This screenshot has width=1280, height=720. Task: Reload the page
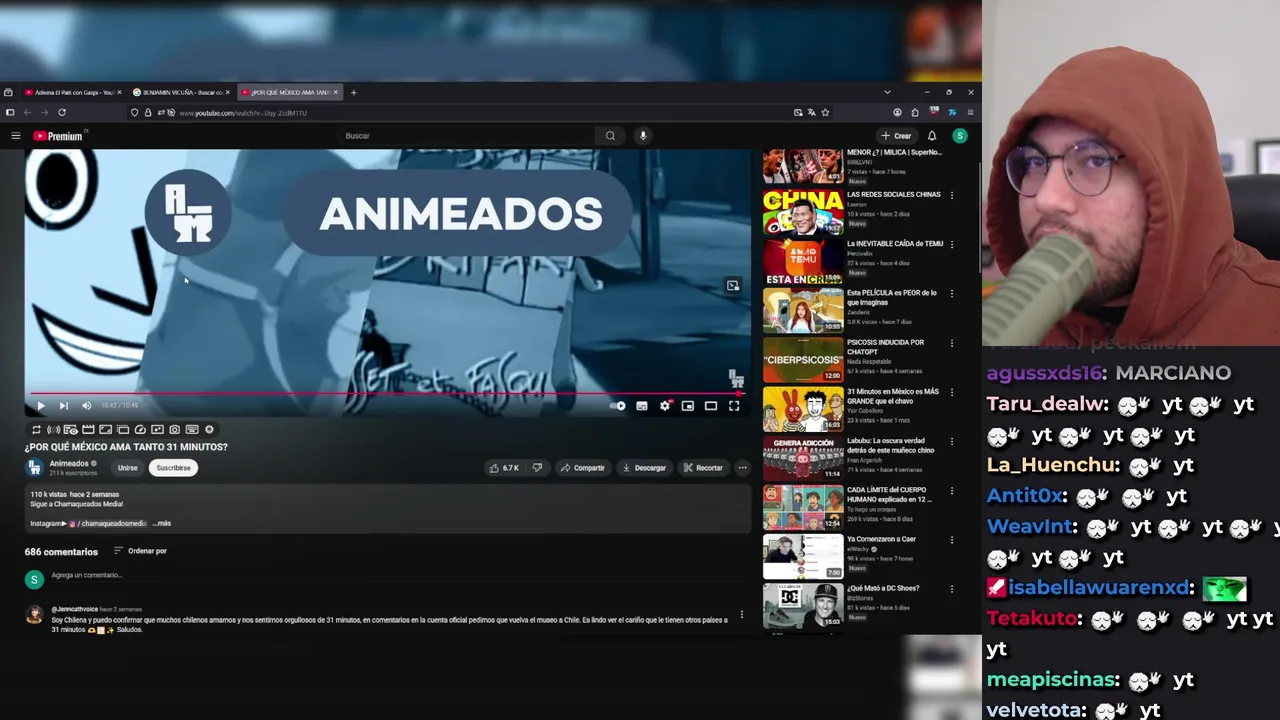62,113
